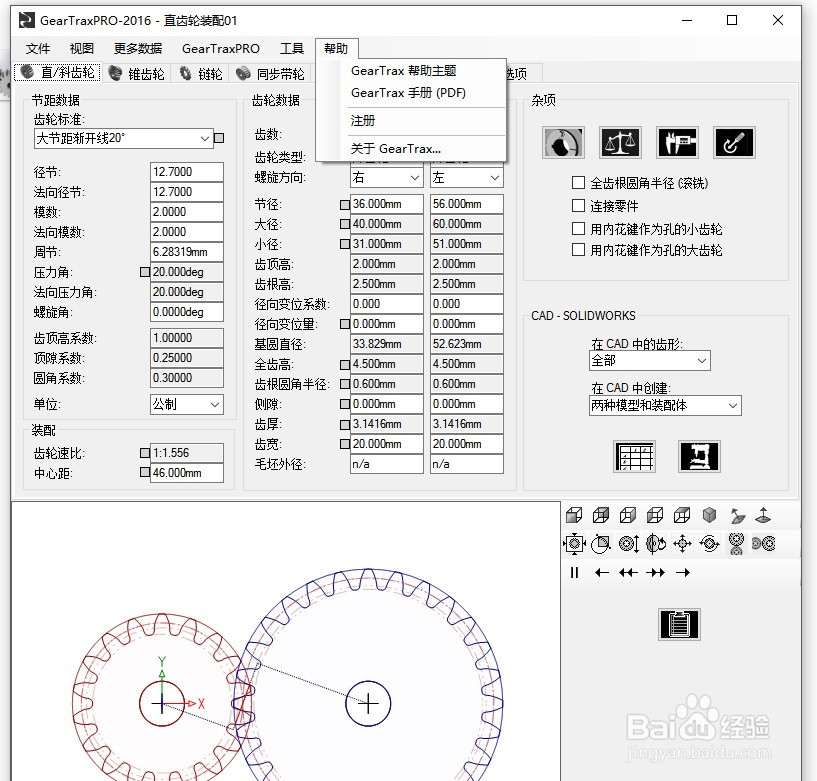Click the double left arrow fast rotate
The image size is (817, 781).
(x=628, y=573)
